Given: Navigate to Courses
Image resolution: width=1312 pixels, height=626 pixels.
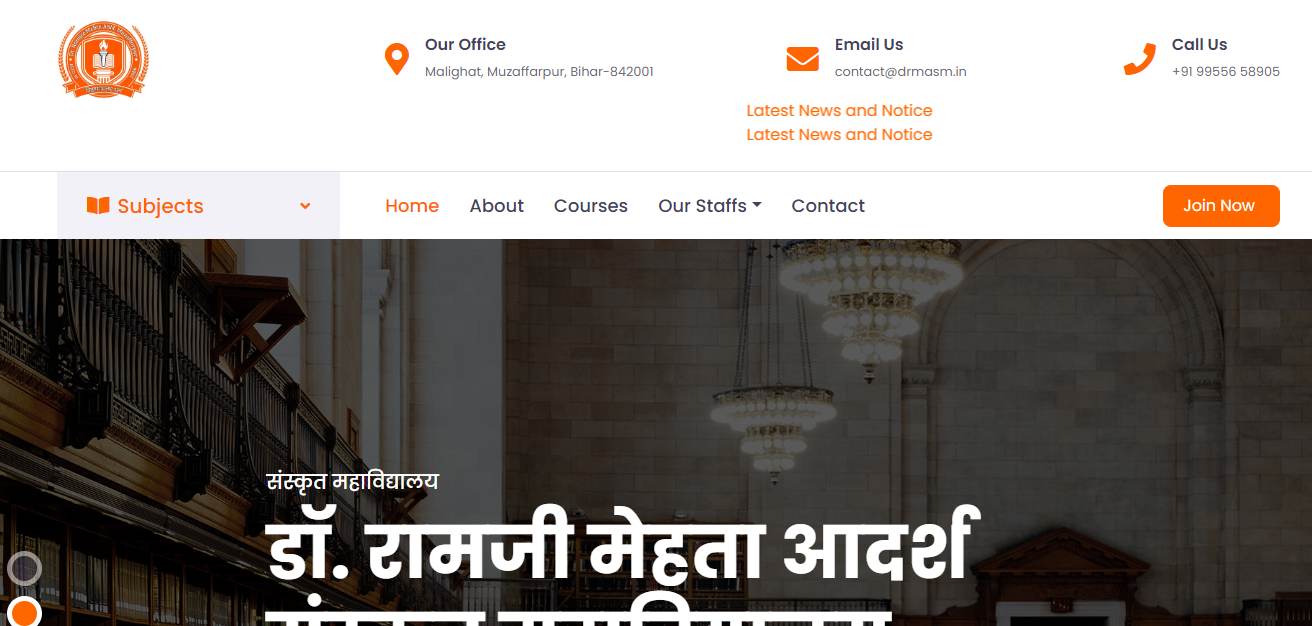Looking at the screenshot, I should click(591, 206).
